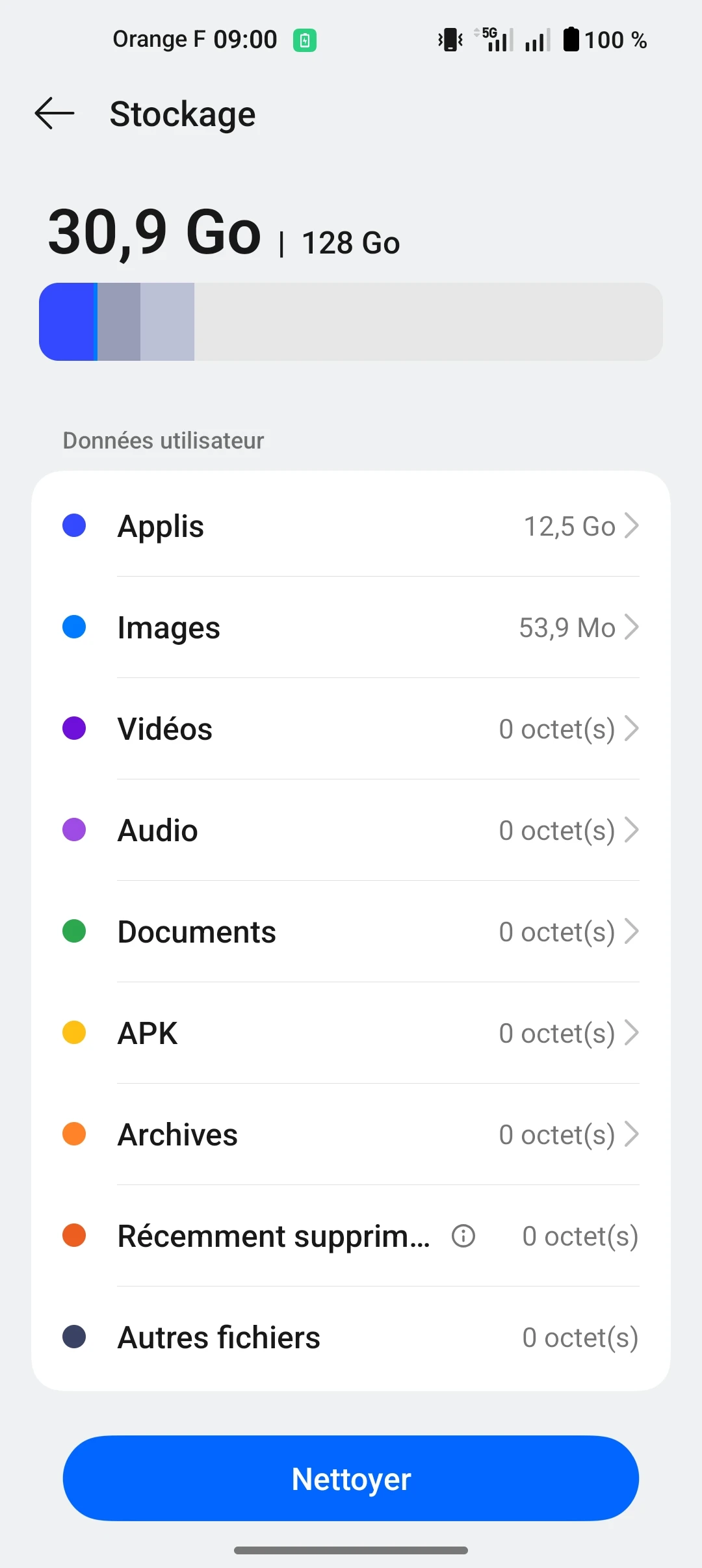Tap the back arrow icon
The width and height of the screenshot is (702, 1568).
tap(55, 114)
